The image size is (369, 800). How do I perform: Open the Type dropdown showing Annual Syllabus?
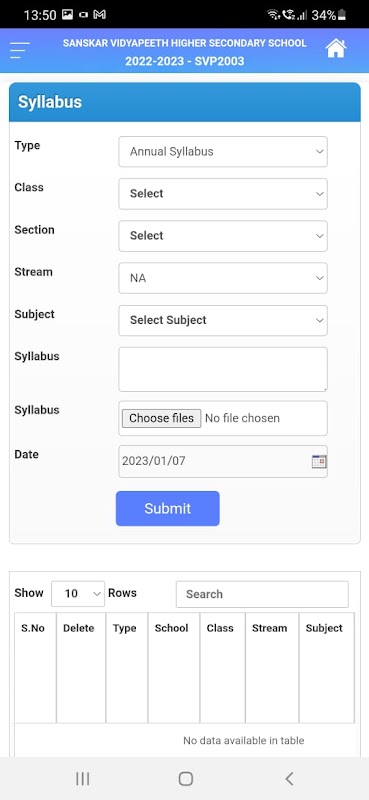tap(223, 152)
